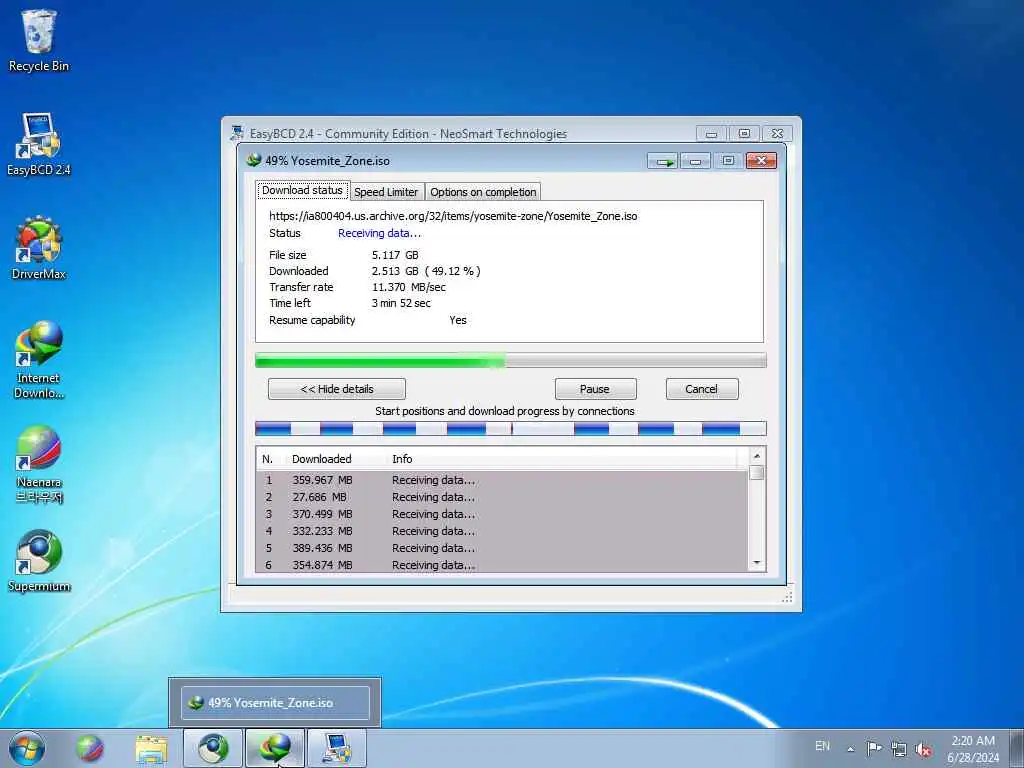Click the Receiving data... status text

pyautogui.click(x=379, y=233)
